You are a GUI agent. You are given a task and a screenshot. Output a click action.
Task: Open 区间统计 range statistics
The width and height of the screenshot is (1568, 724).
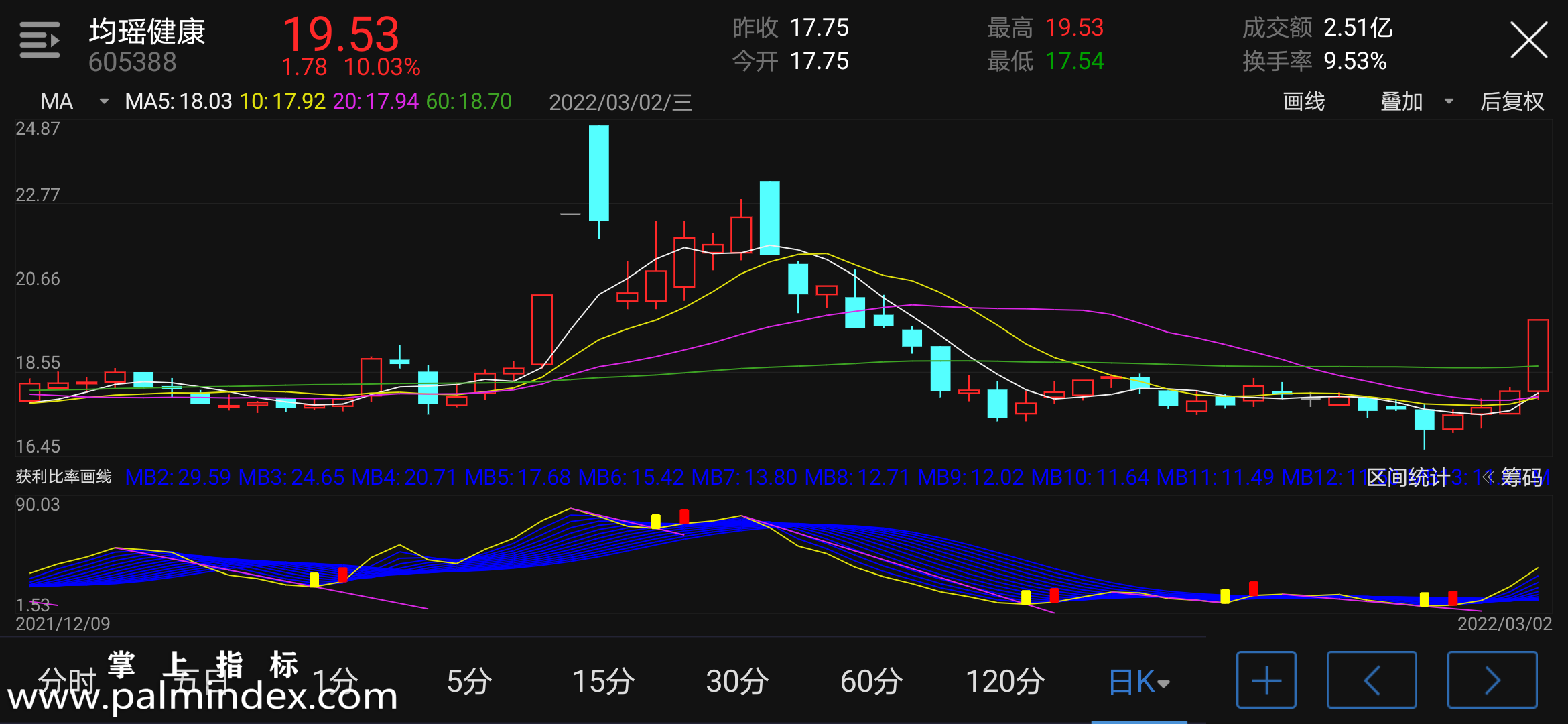point(1407,477)
